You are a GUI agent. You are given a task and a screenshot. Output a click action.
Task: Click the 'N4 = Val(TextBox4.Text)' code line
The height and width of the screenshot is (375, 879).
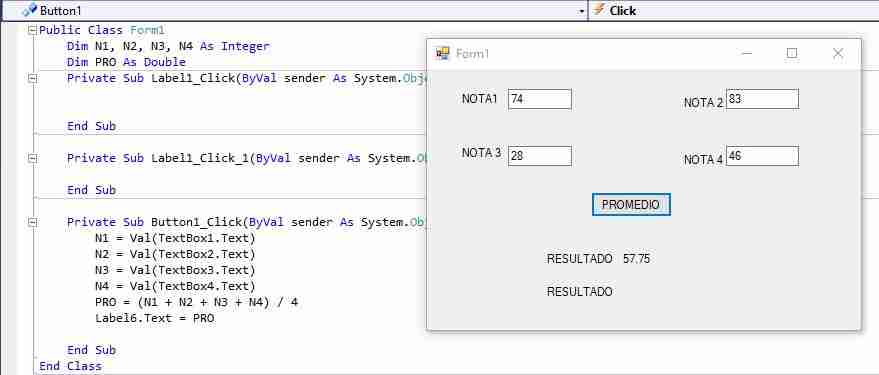tap(175, 287)
